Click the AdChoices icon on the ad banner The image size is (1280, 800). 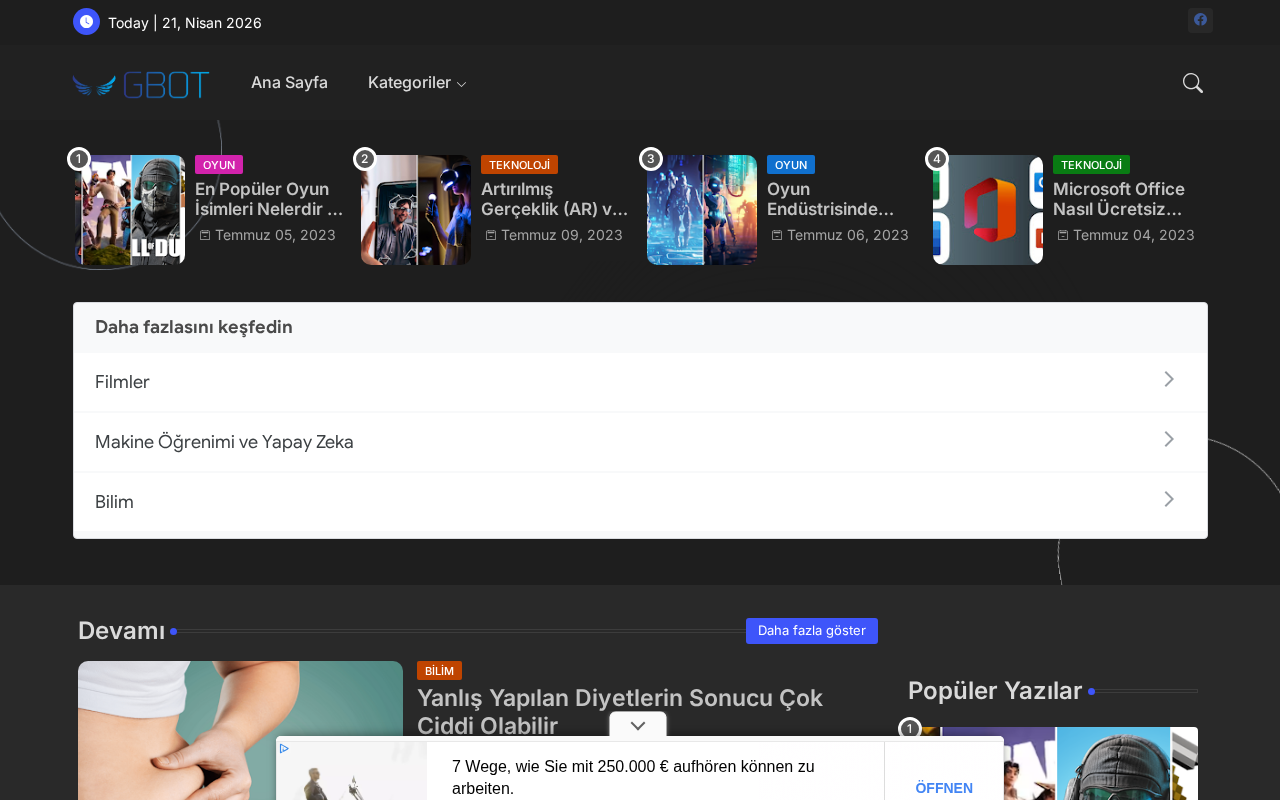[284, 748]
